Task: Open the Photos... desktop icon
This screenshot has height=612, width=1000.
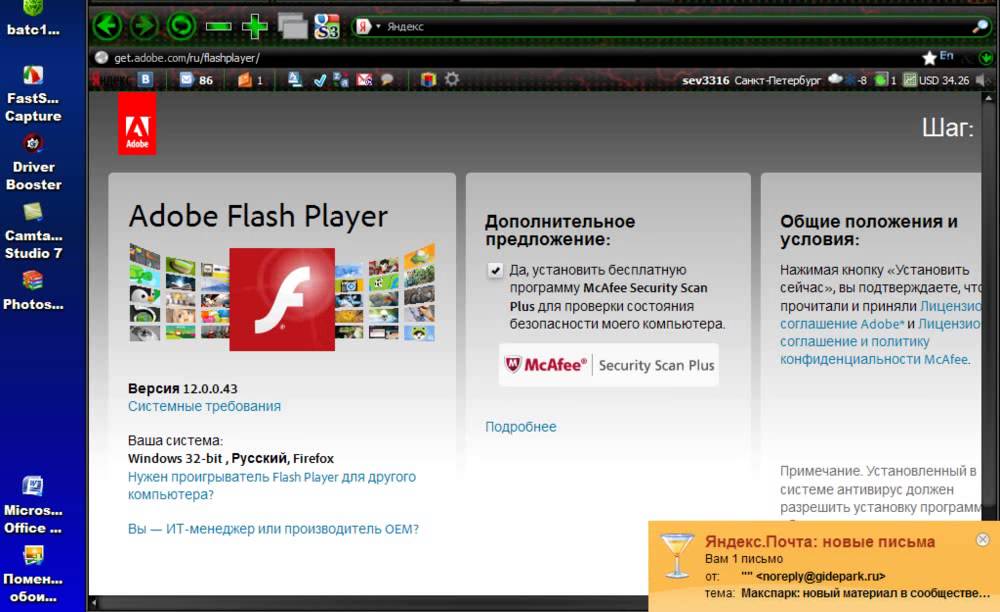Action: [x=33, y=291]
